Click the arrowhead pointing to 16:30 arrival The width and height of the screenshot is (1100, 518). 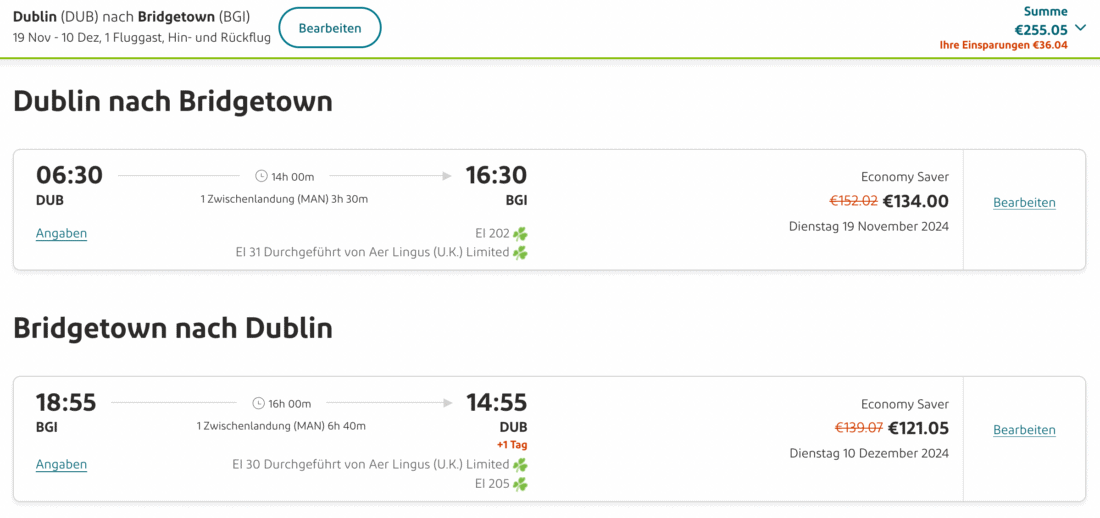click(447, 176)
